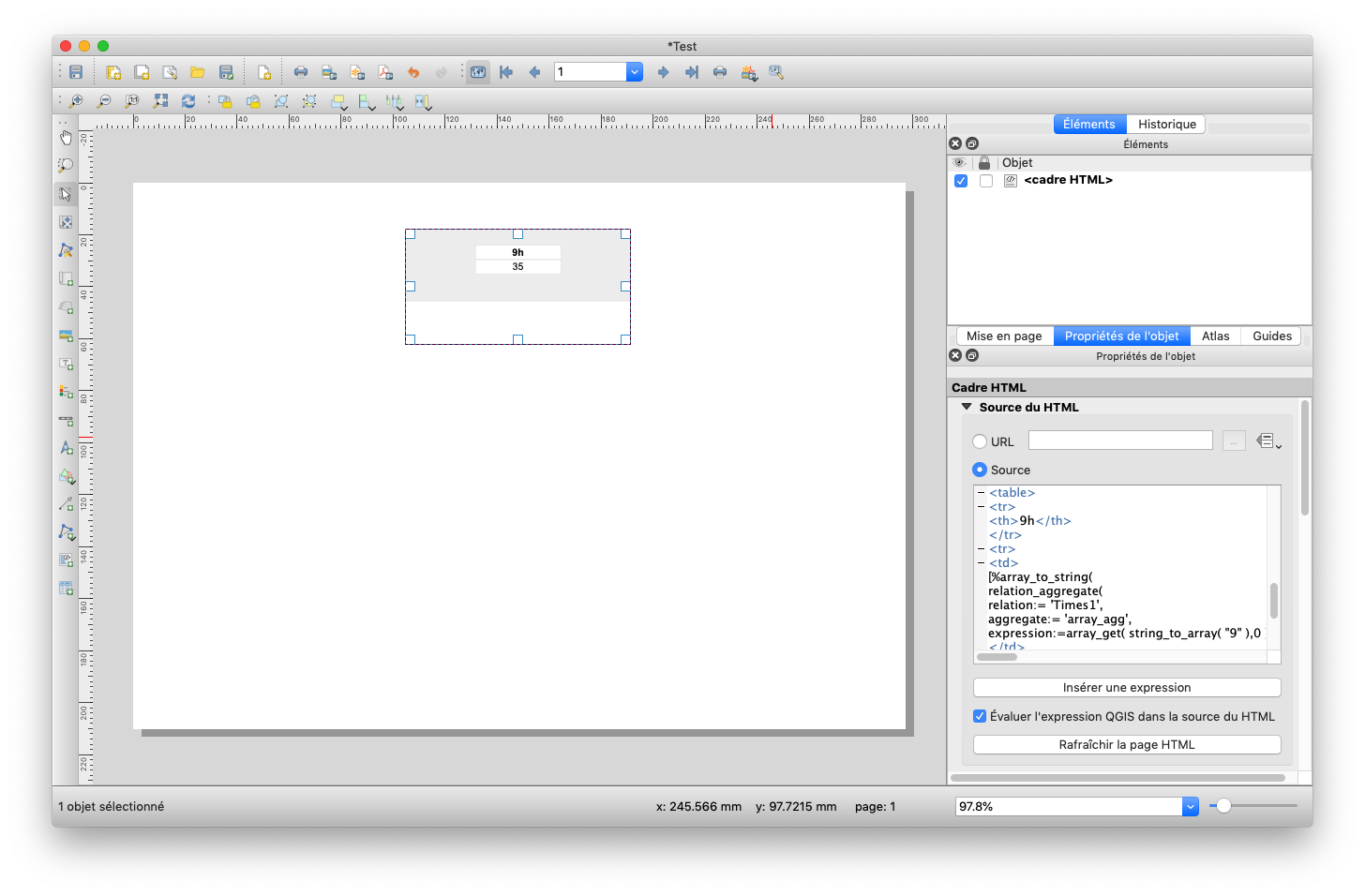Choose the Add legend tool
This screenshot has width=1365, height=896.
point(66,391)
